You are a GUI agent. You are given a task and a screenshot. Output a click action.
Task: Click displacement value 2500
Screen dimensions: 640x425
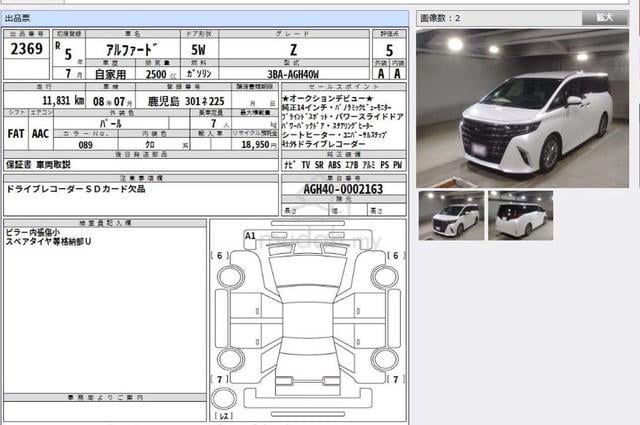[156, 74]
